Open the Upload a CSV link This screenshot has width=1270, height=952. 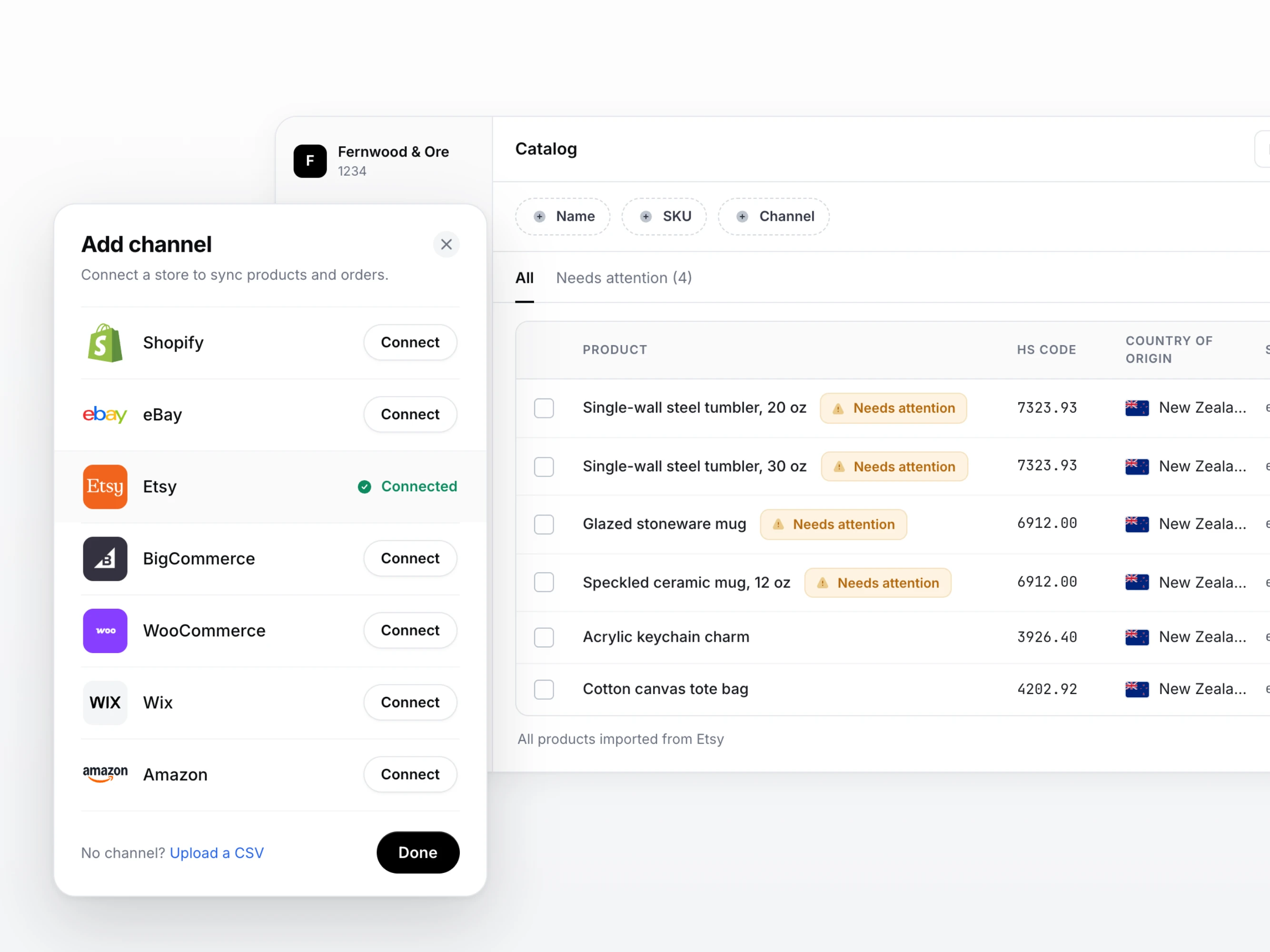pos(217,853)
